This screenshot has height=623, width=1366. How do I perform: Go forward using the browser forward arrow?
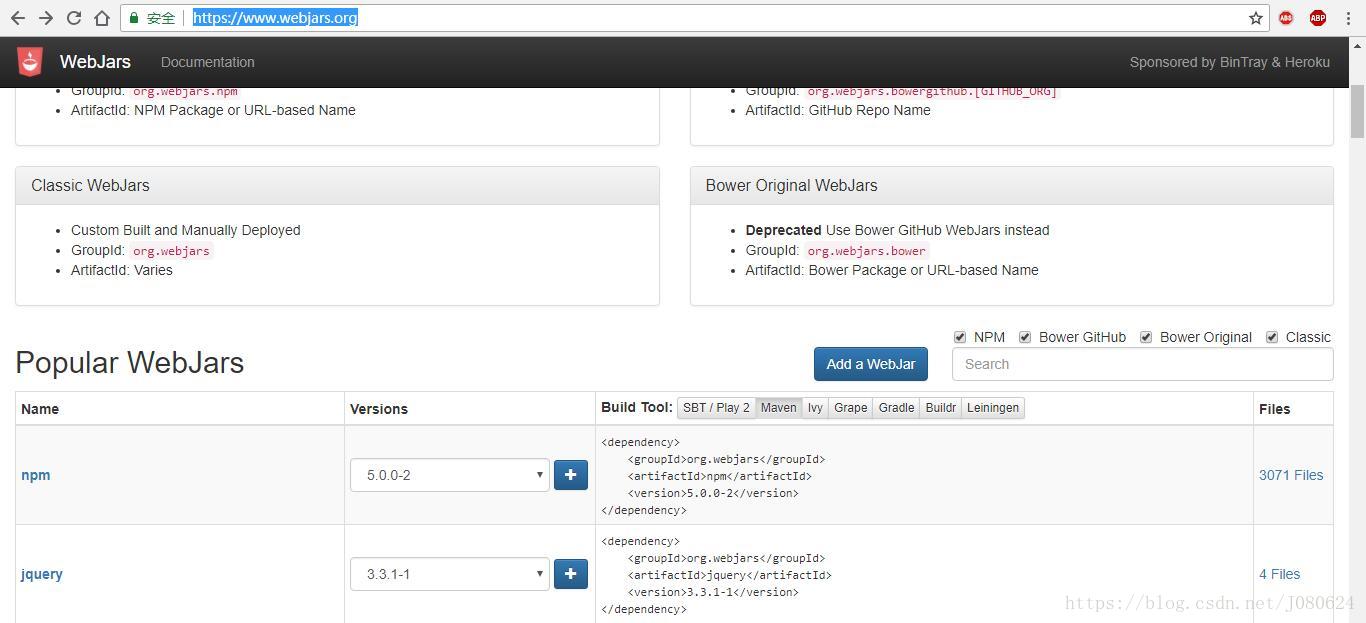coord(46,18)
